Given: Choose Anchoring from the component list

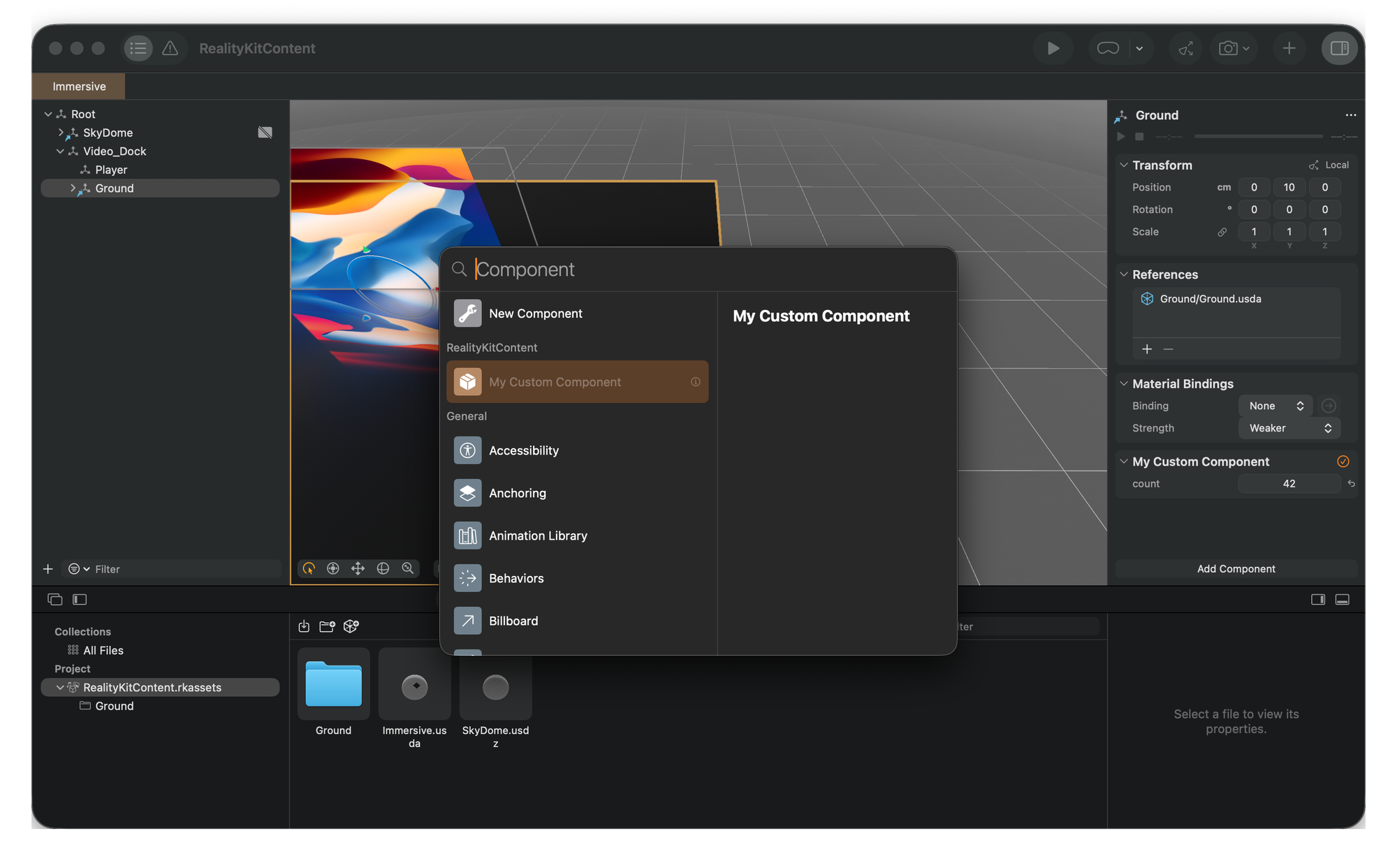Looking at the screenshot, I should (x=518, y=493).
